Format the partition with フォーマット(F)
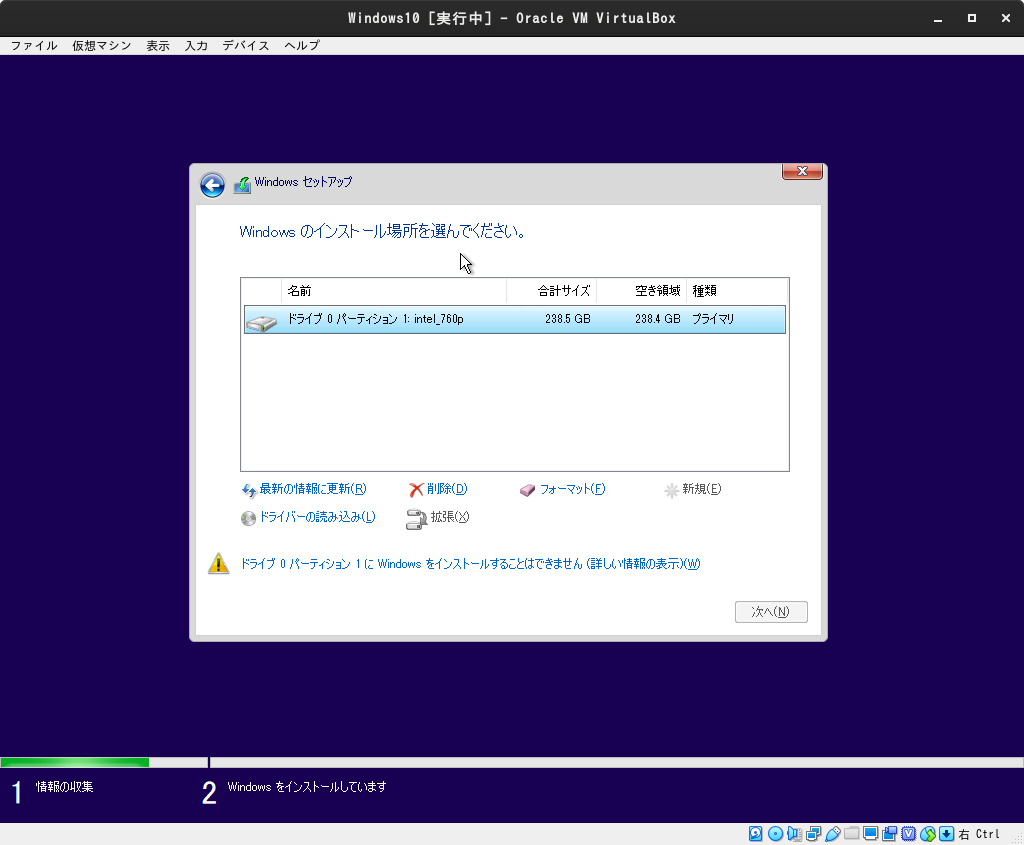This screenshot has width=1024, height=845. [x=563, y=489]
